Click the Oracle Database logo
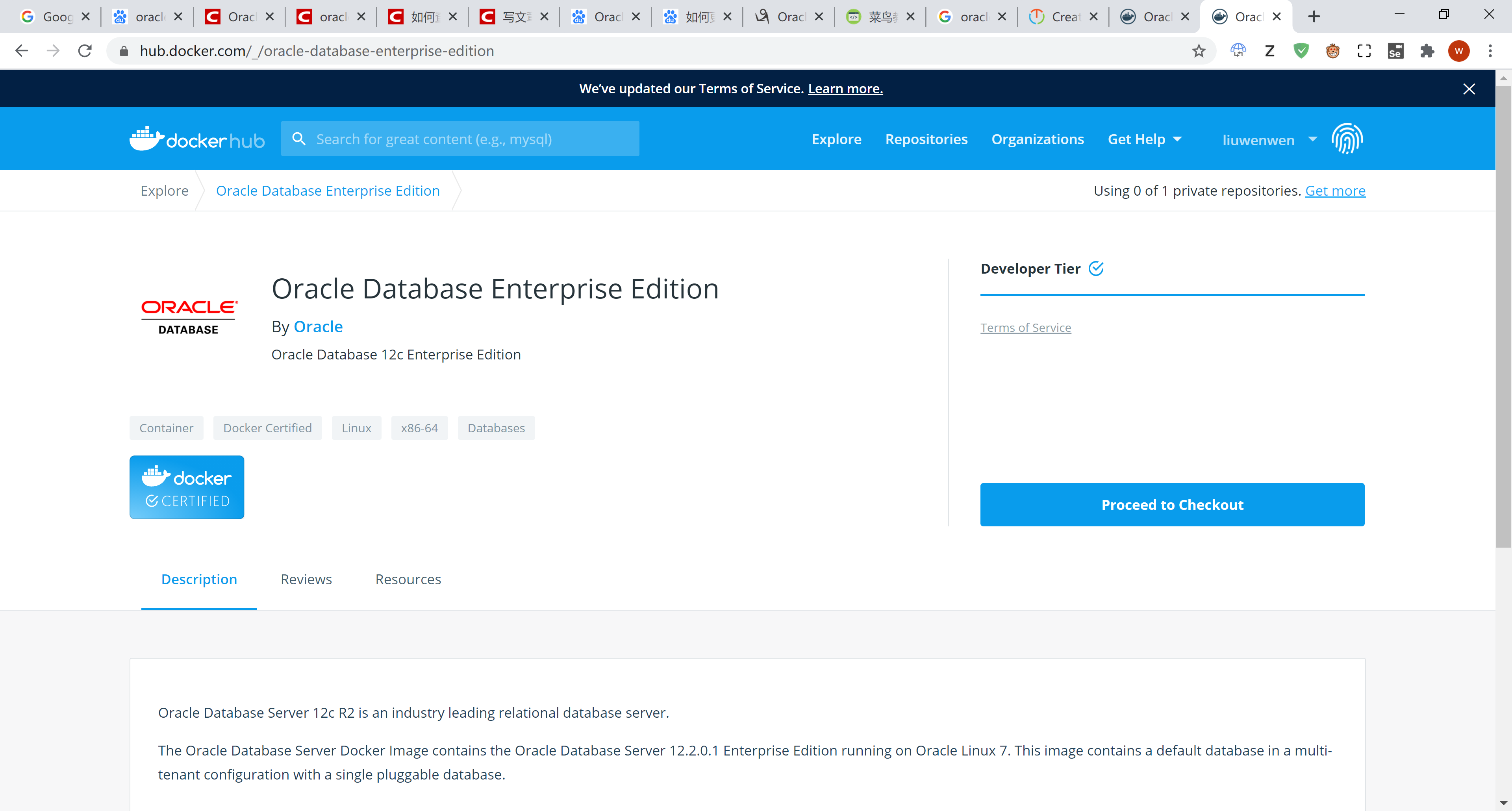 pyautogui.click(x=189, y=317)
